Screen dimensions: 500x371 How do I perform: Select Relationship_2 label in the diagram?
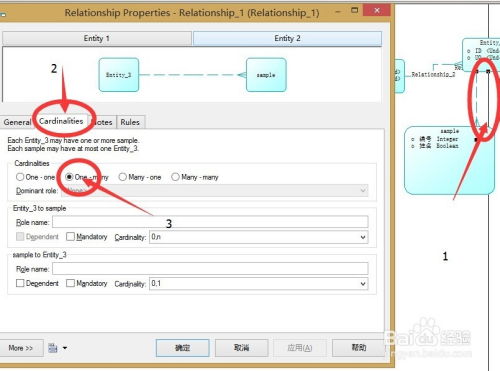click(433, 74)
